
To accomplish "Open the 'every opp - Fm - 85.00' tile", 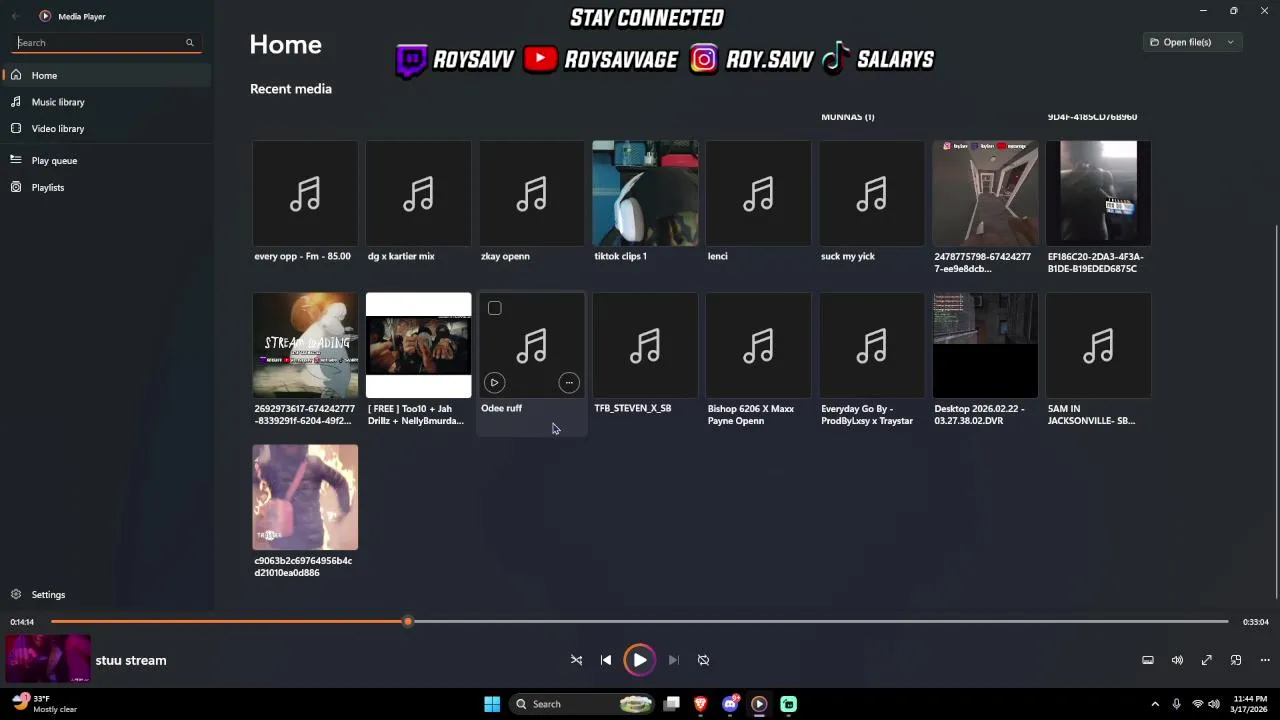I will (305, 193).
